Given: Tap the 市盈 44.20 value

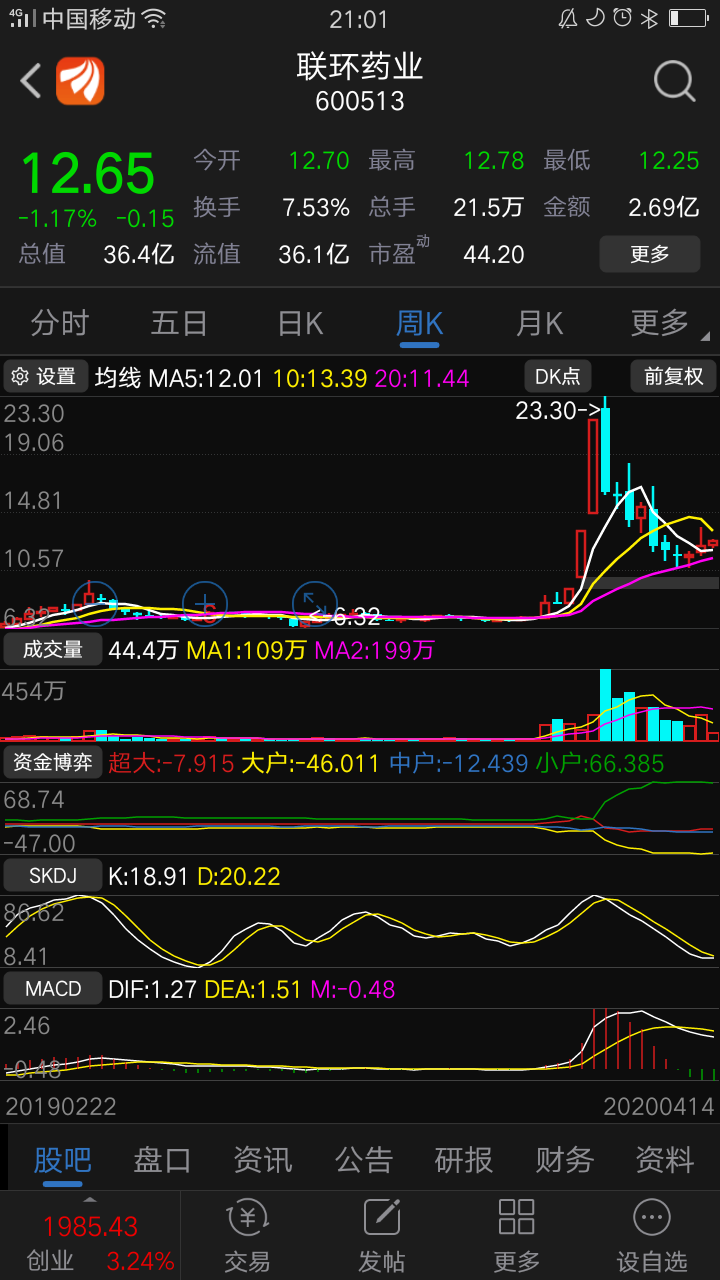Looking at the screenshot, I should click(494, 254).
